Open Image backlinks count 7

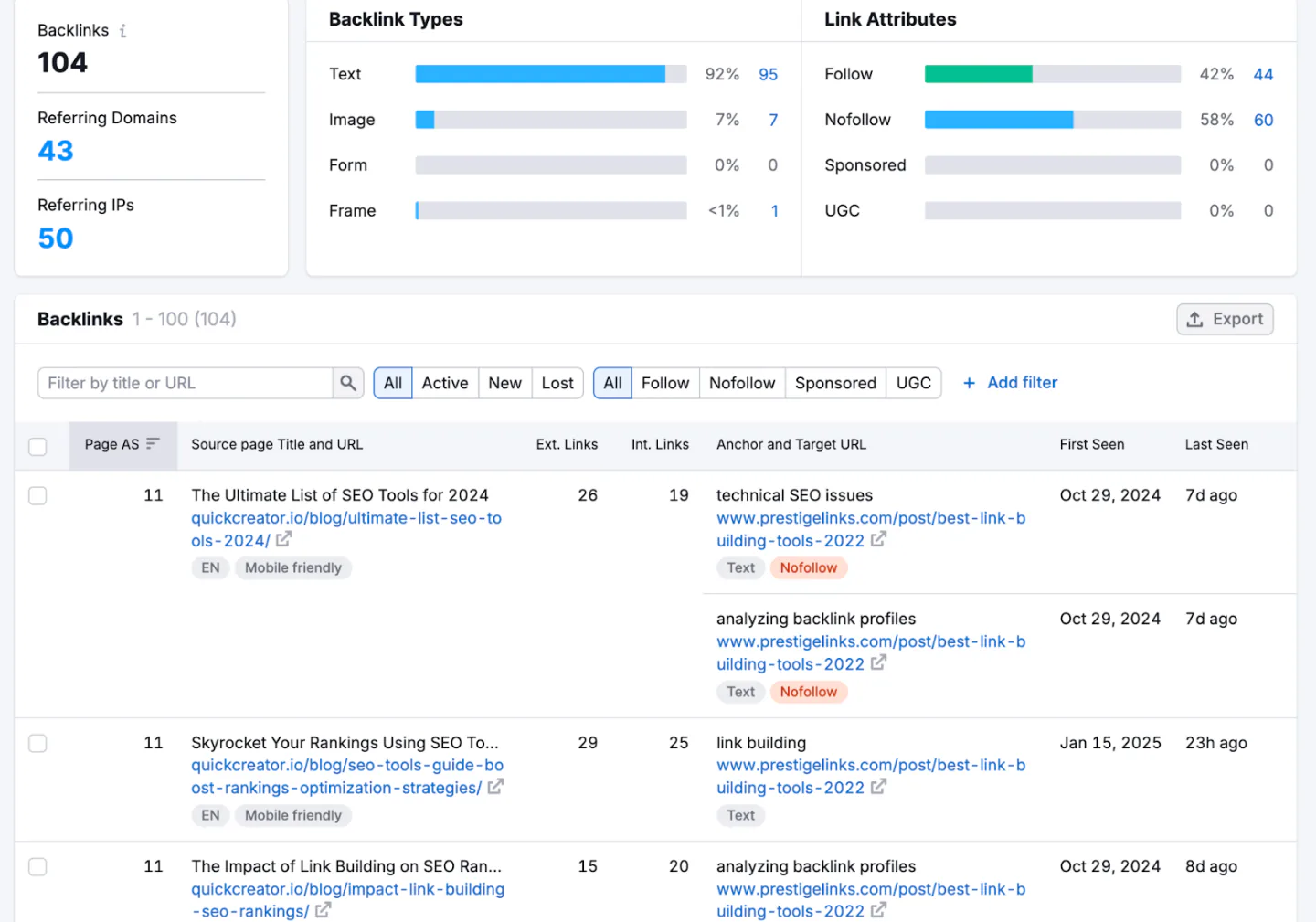coord(773,120)
